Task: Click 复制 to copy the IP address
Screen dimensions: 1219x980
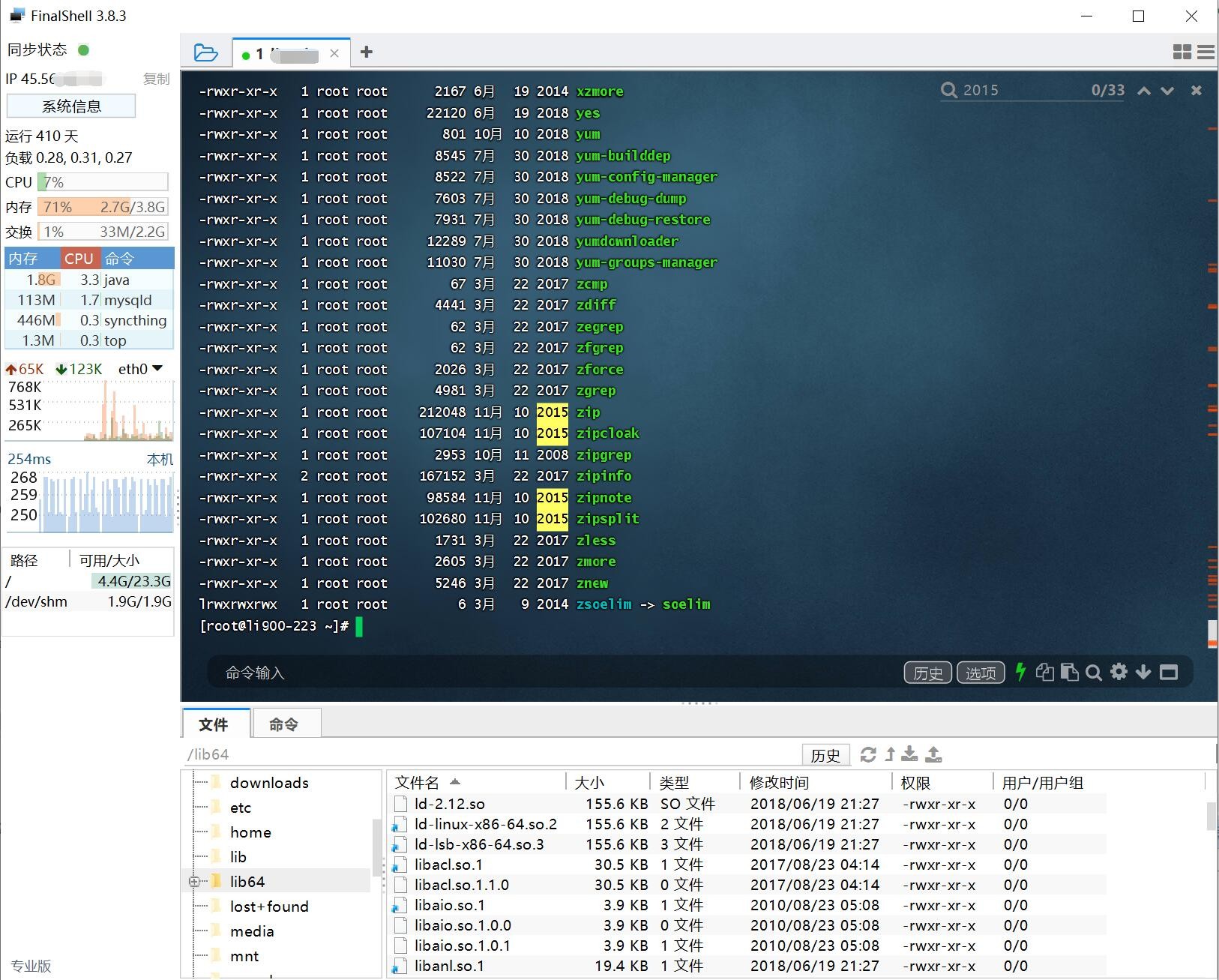Action: 156,79
